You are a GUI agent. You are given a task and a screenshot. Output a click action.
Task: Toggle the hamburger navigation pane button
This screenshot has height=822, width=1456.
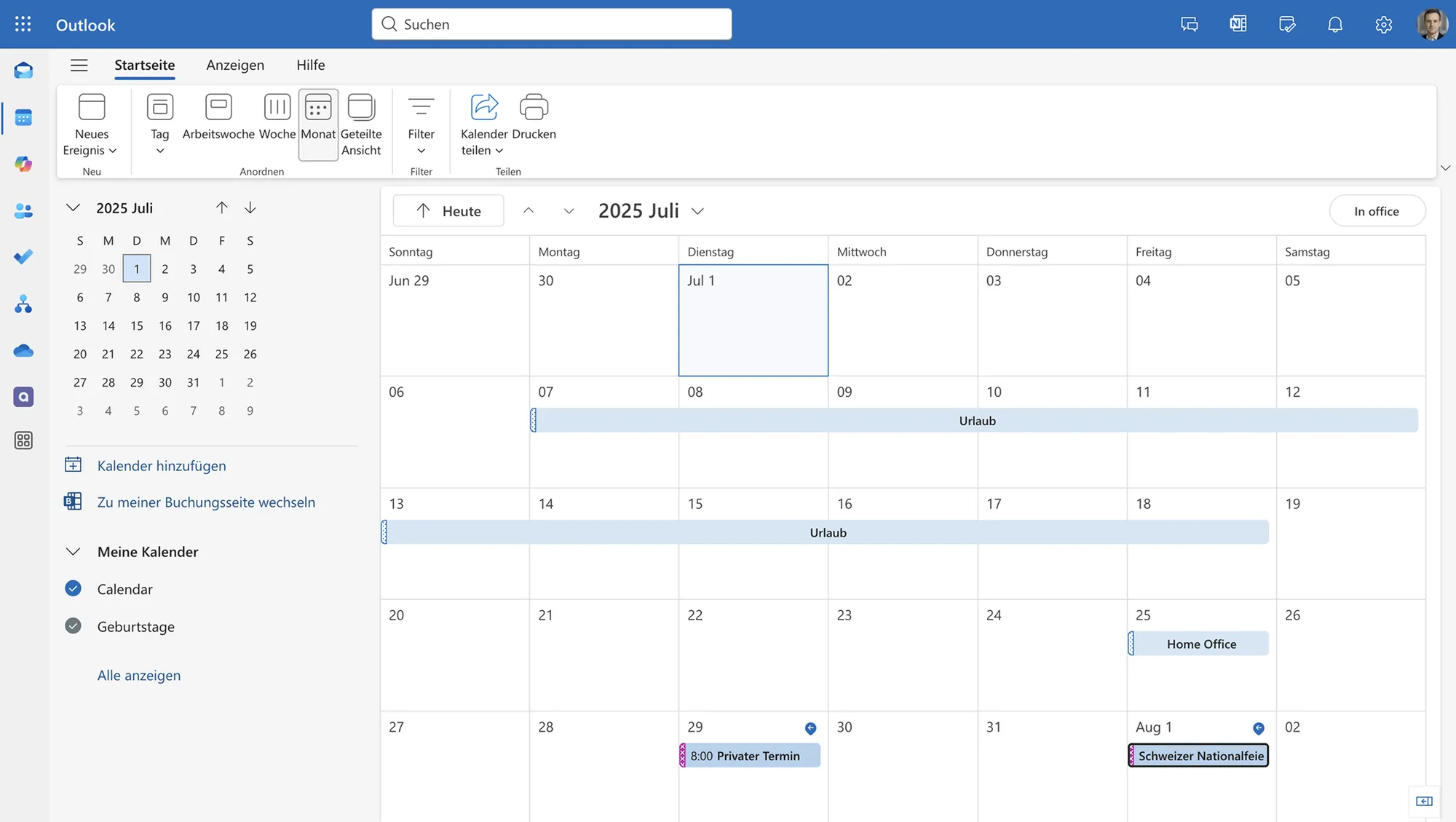pyautogui.click(x=79, y=66)
